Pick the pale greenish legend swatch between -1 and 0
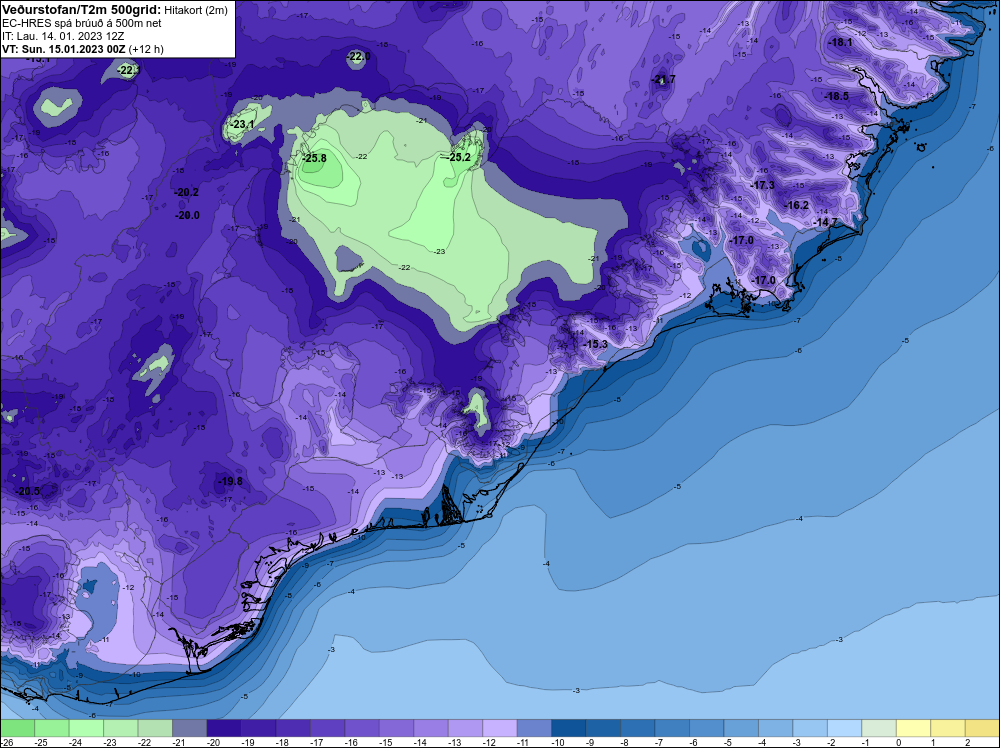 (x=879, y=728)
